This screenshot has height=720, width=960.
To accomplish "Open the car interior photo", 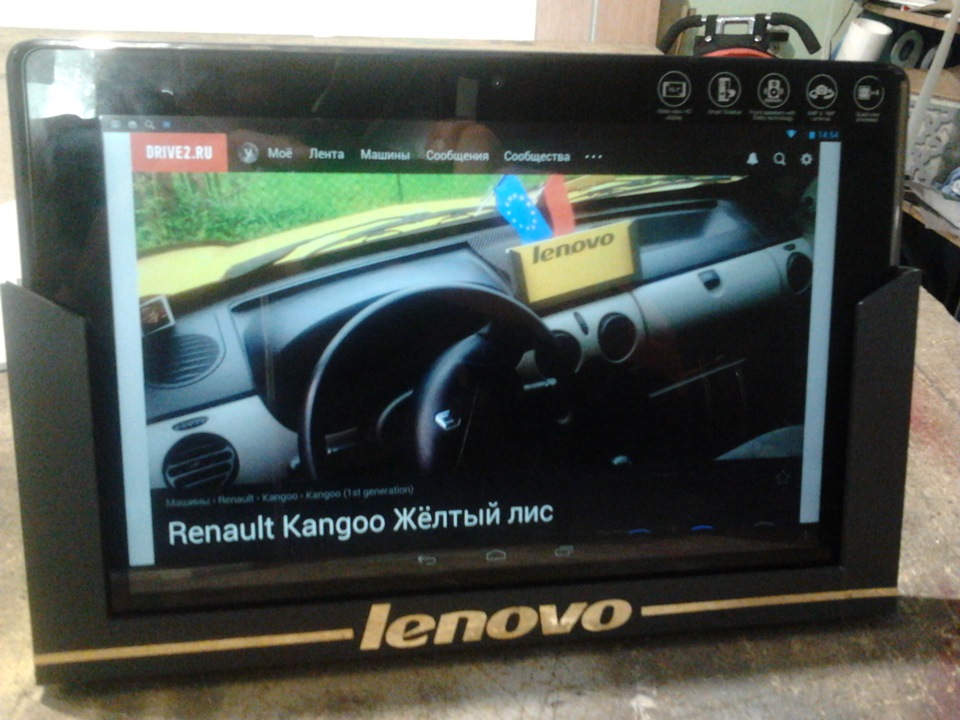I will coord(474,331).
